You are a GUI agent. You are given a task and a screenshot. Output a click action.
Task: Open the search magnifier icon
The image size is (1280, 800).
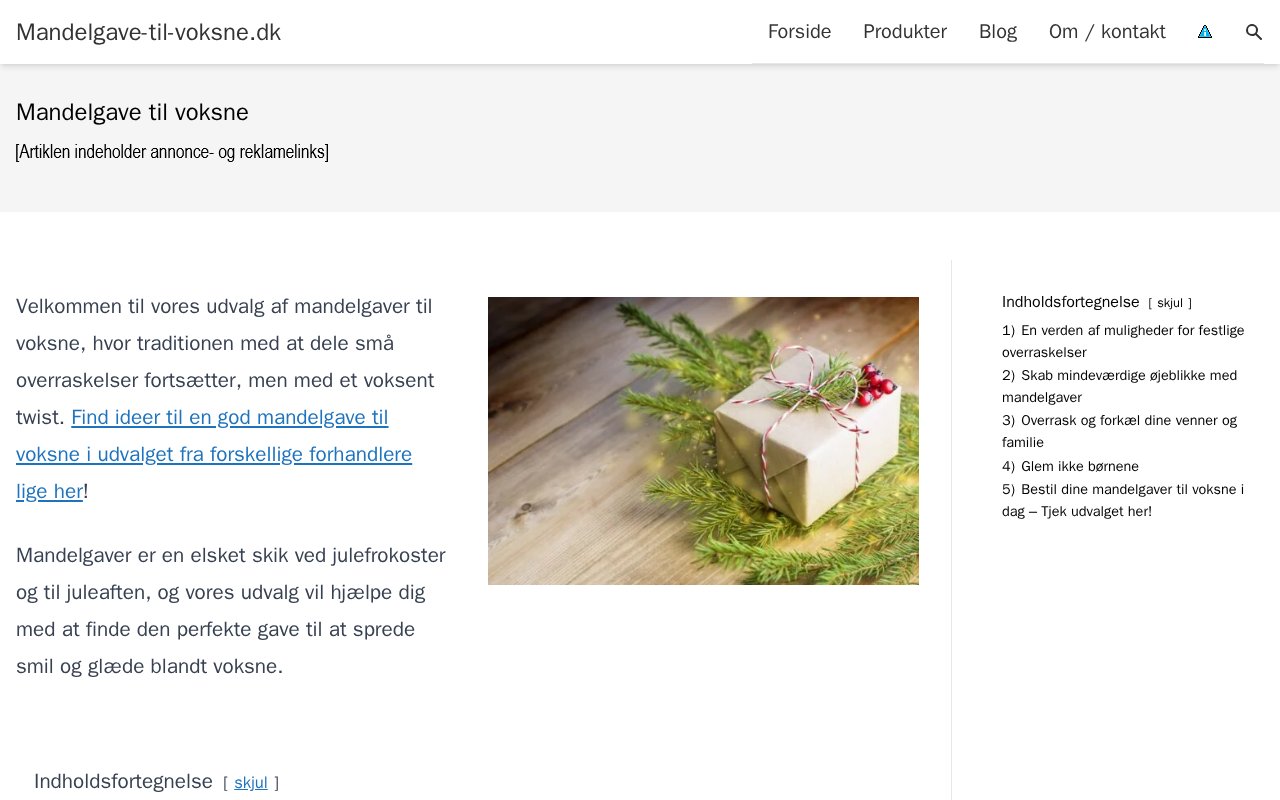1253,32
